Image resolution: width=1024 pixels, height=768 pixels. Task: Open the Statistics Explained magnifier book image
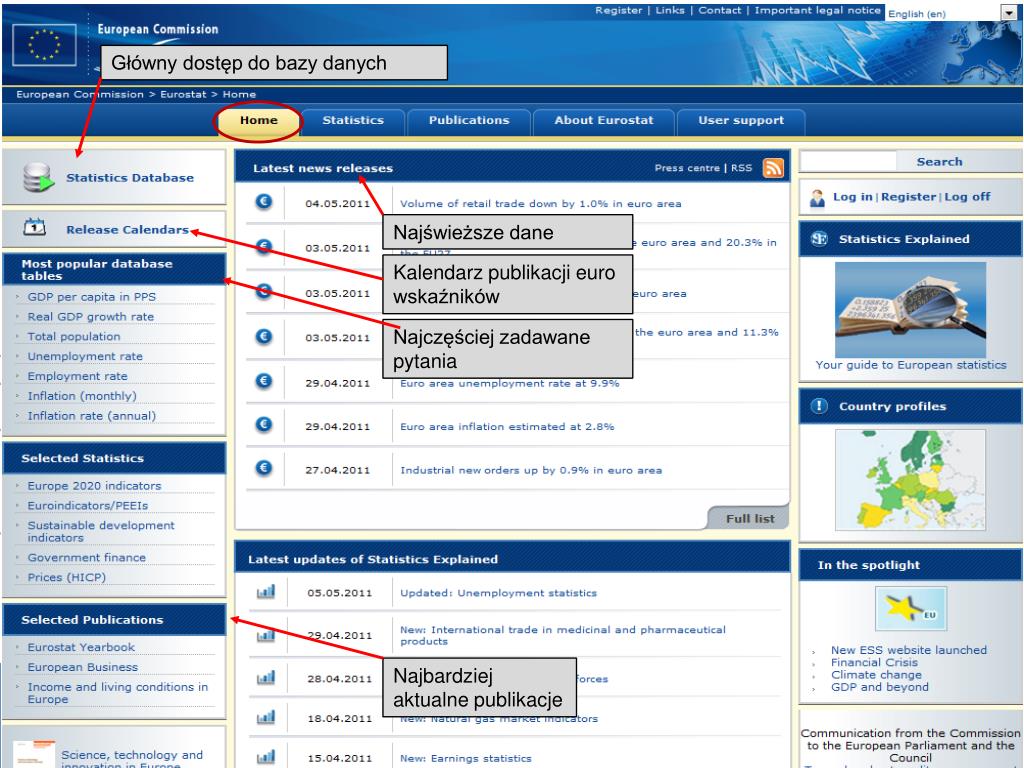point(910,310)
